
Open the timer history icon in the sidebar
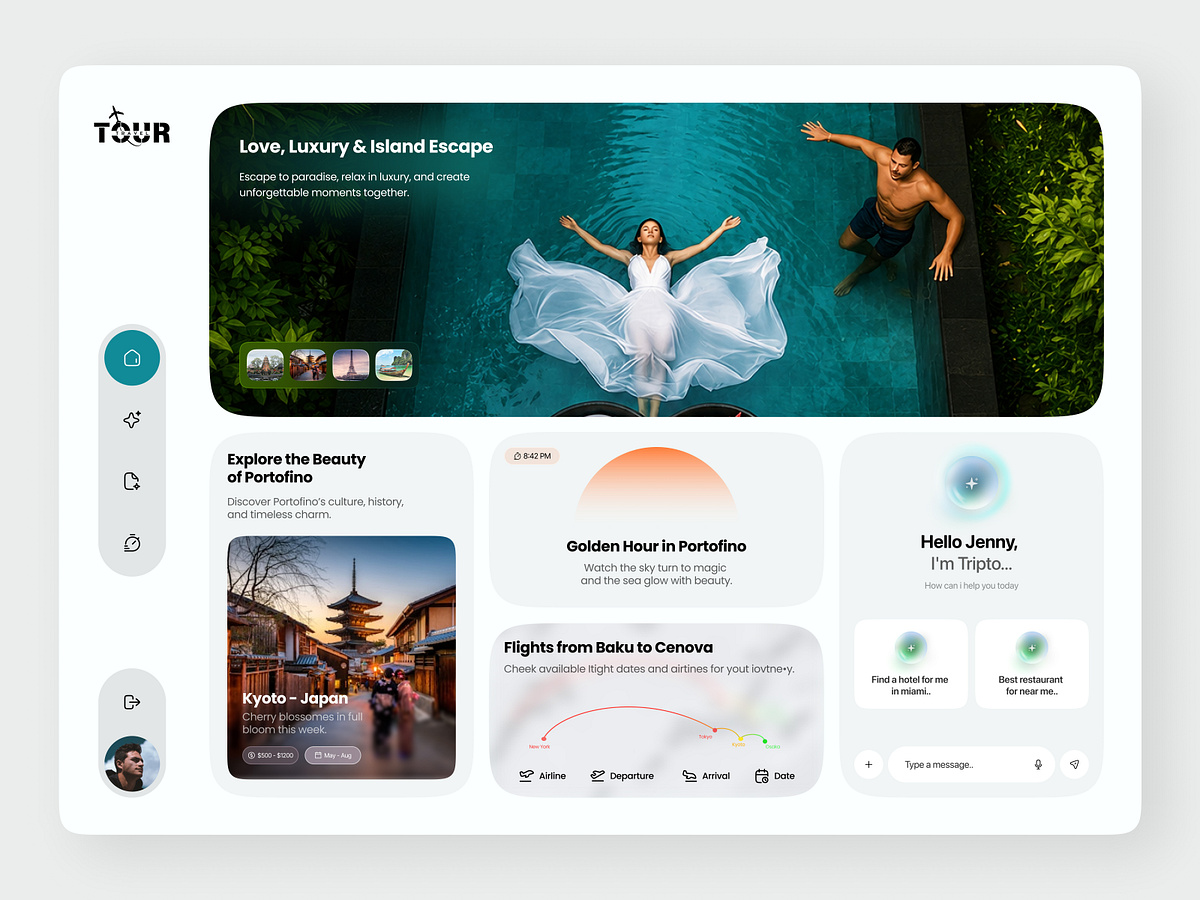point(132,543)
